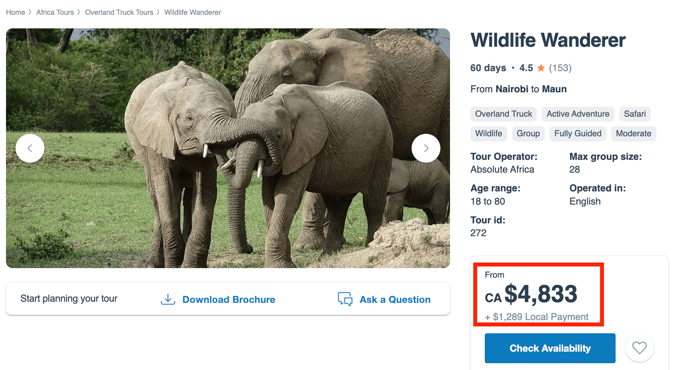The height and width of the screenshot is (370, 688).
Task: Open the Home breadcrumb link
Action: click(15, 12)
